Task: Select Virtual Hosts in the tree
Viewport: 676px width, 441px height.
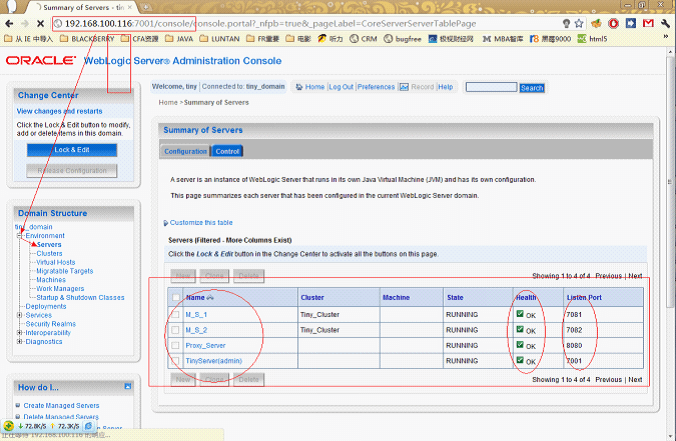Action: tap(56, 262)
